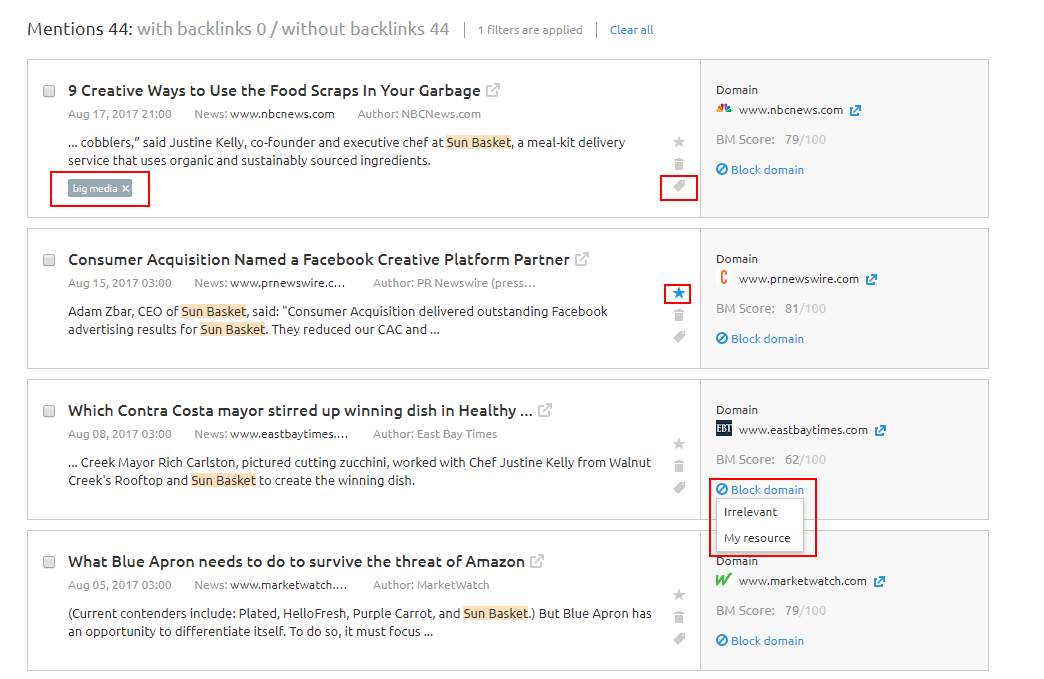Click Author: MarketWatch text
The height and width of the screenshot is (679, 1044).
pos(431,585)
